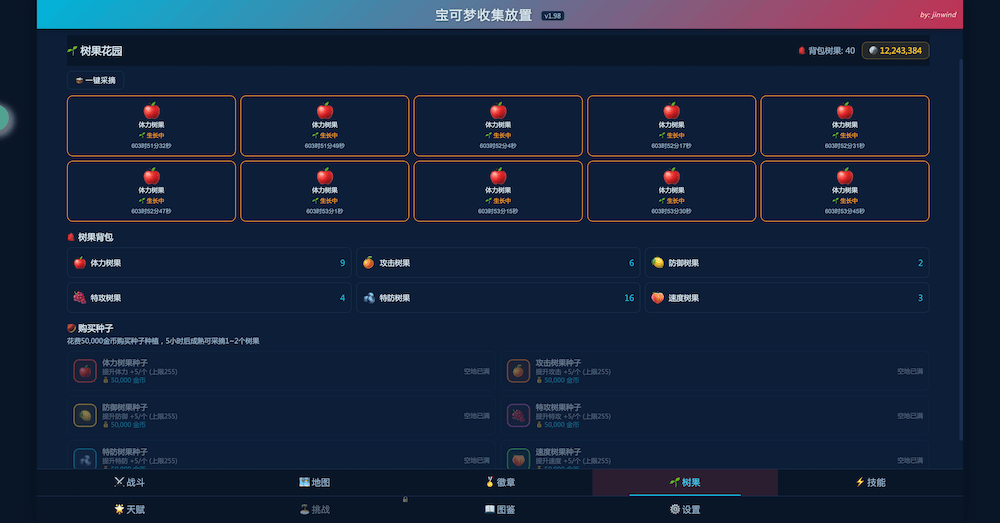Click the blueberry icon of 特防树果 in backpack
Viewport: 1000px width, 523px height.
point(369,298)
